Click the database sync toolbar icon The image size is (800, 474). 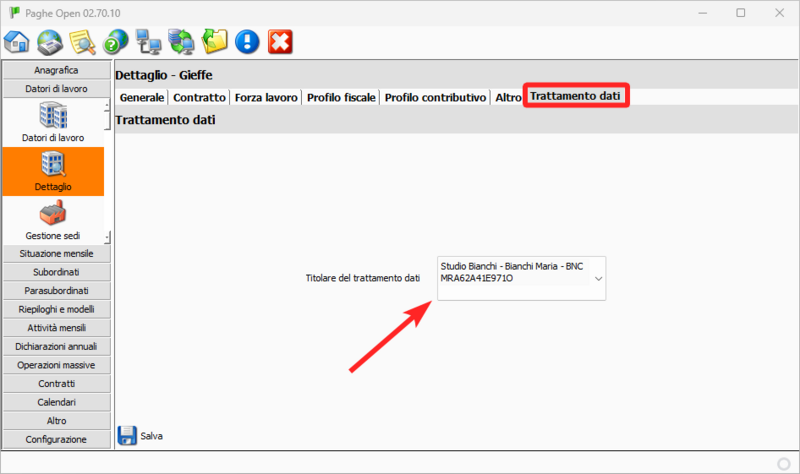[182, 41]
